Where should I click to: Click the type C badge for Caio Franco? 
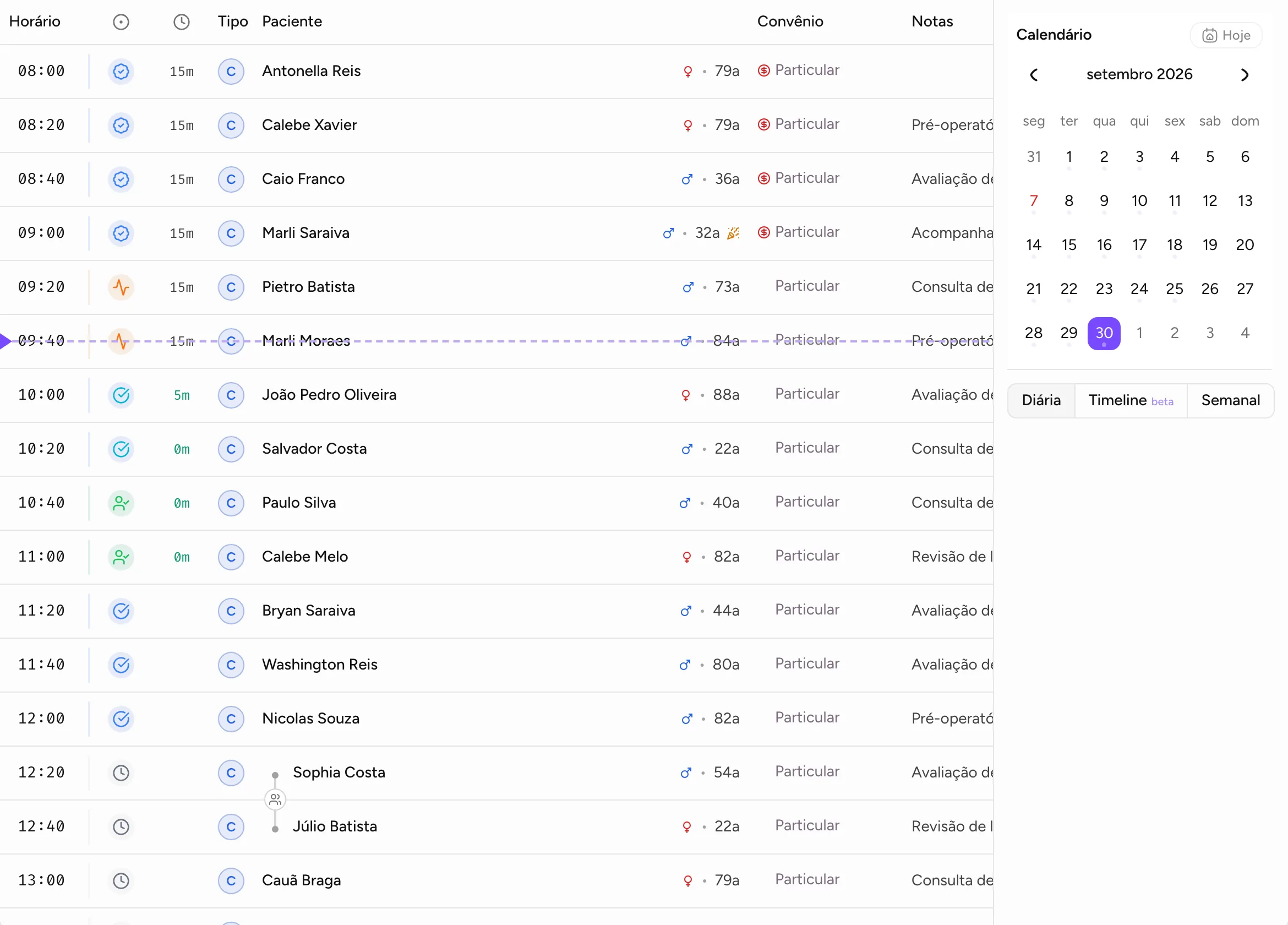231,179
